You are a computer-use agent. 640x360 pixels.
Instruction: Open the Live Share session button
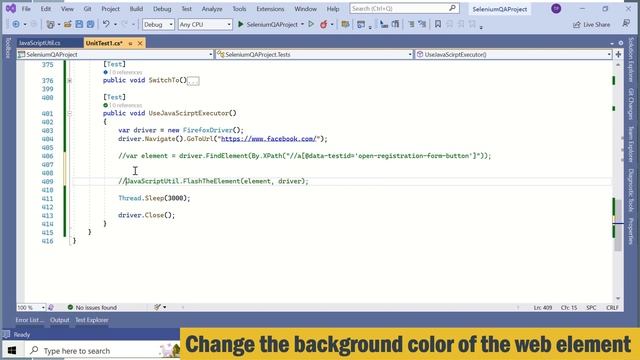tap(591, 24)
